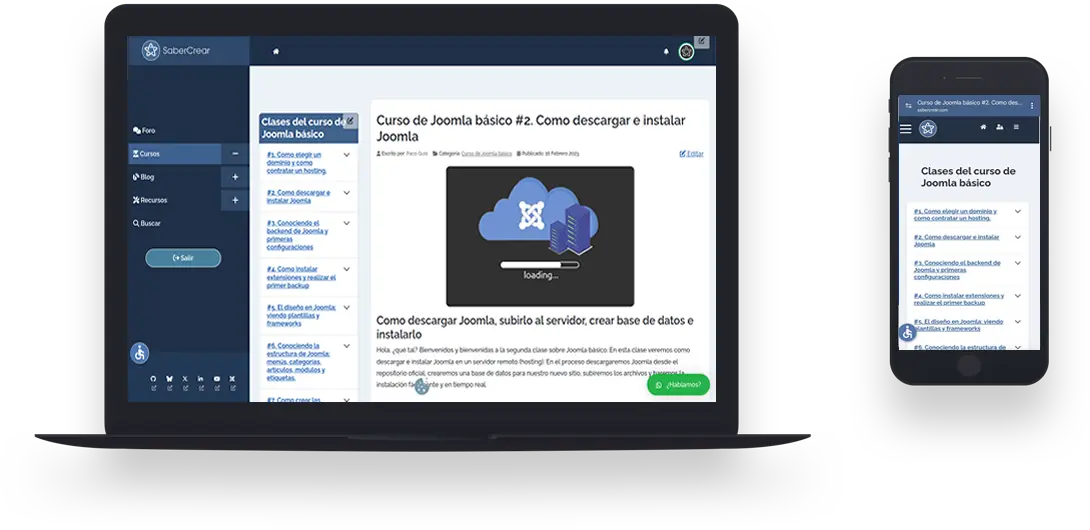Click the Salir logout button
1090x530 pixels.
coord(183,258)
